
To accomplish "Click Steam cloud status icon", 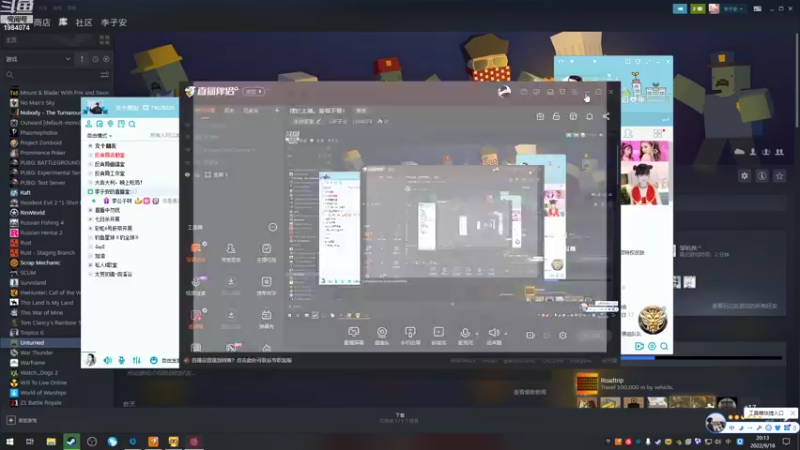I will coord(739,152).
